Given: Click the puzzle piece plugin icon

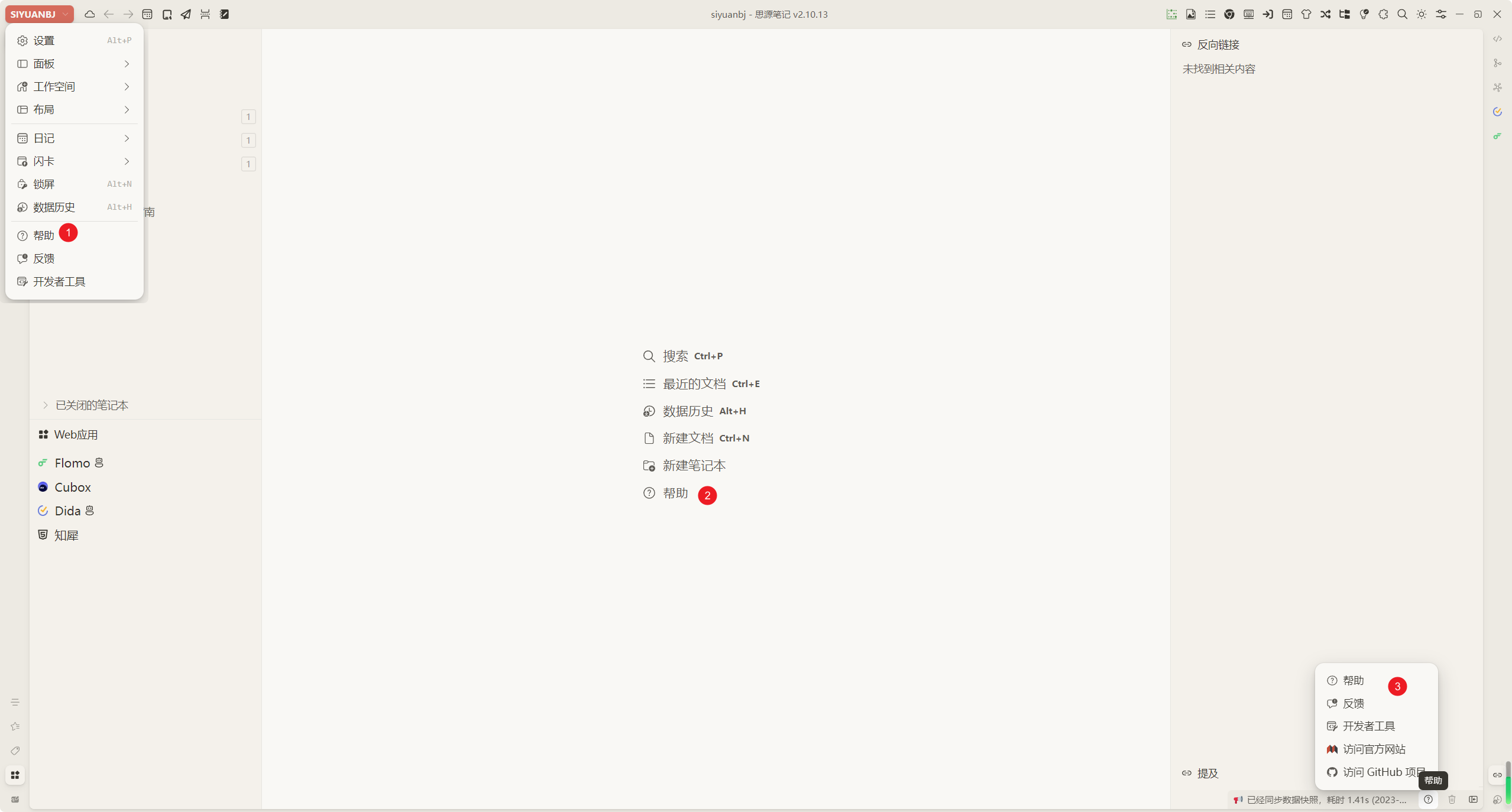Looking at the screenshot, I should (x=1383, y=14).
